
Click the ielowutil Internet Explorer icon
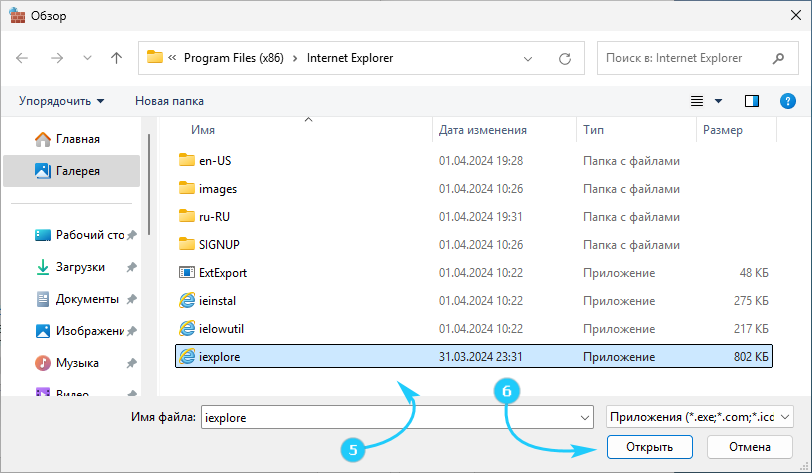[186, 328]
